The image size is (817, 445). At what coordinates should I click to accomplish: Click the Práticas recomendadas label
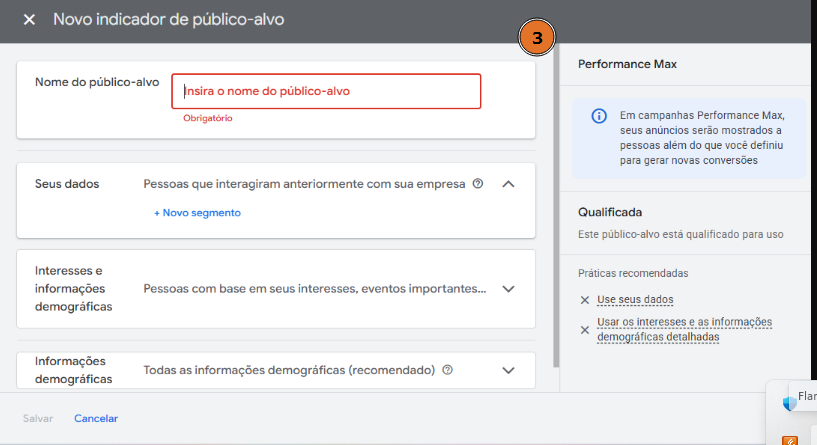point(633,273)
